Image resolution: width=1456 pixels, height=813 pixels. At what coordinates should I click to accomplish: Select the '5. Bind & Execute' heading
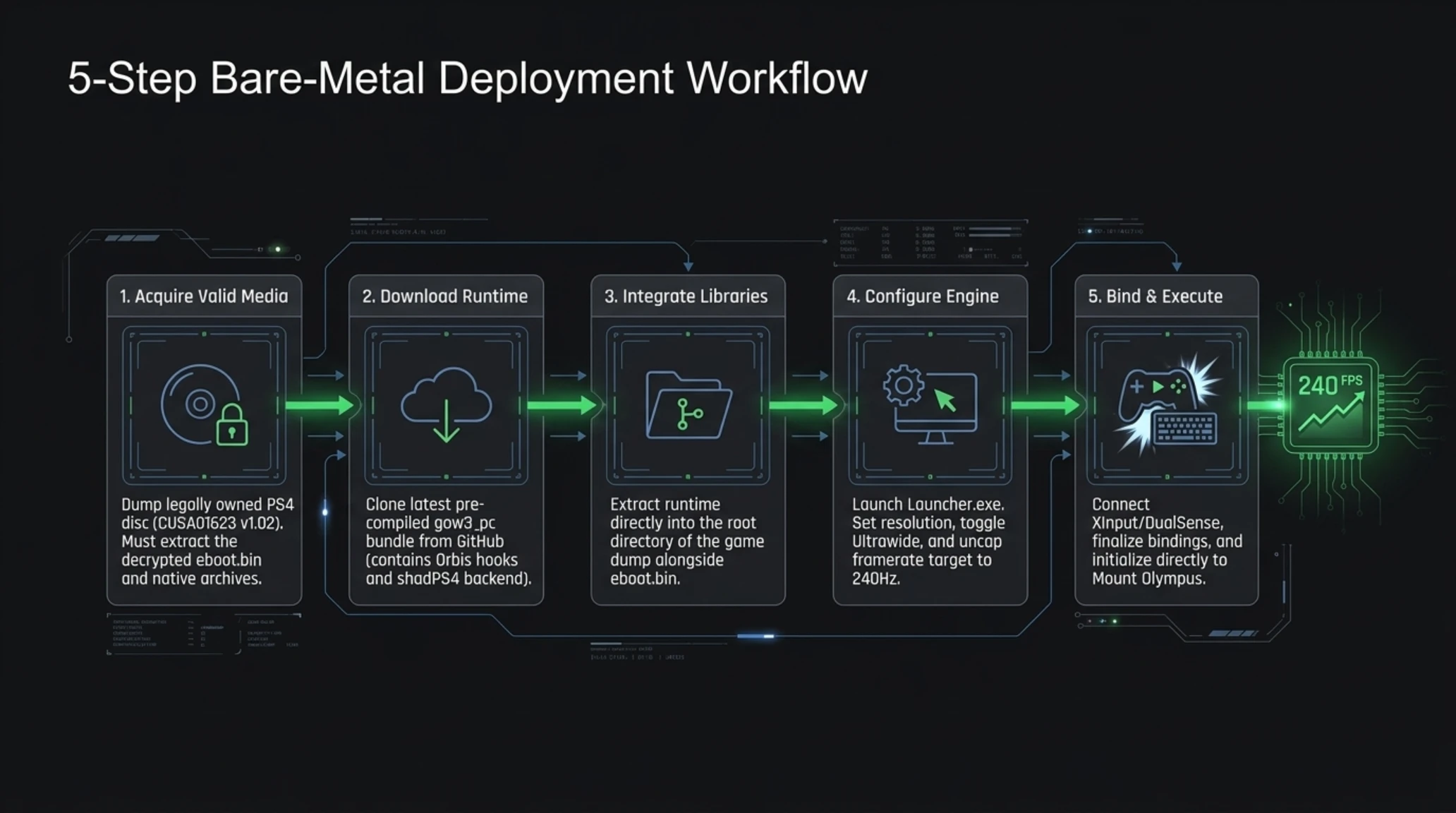[1155, 296]
